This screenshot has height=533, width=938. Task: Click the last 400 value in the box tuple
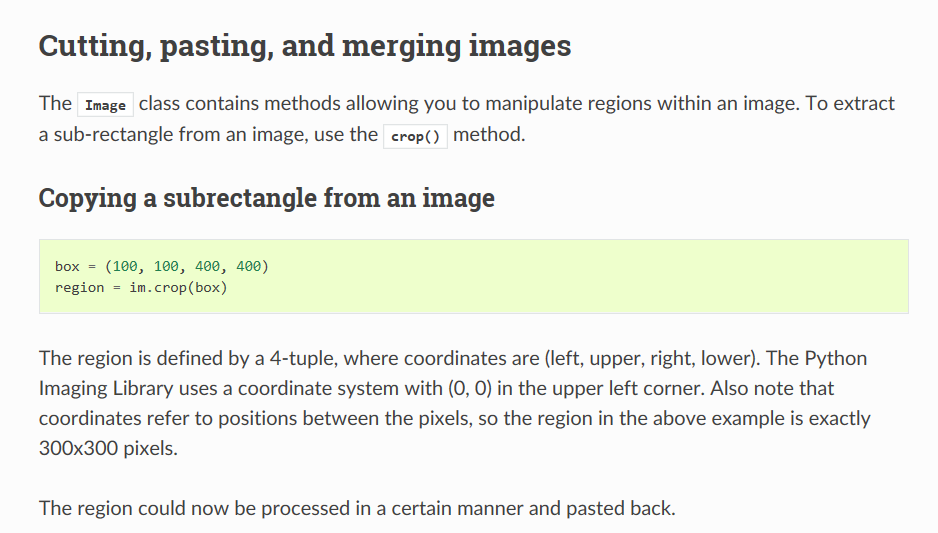coord(248,266)
